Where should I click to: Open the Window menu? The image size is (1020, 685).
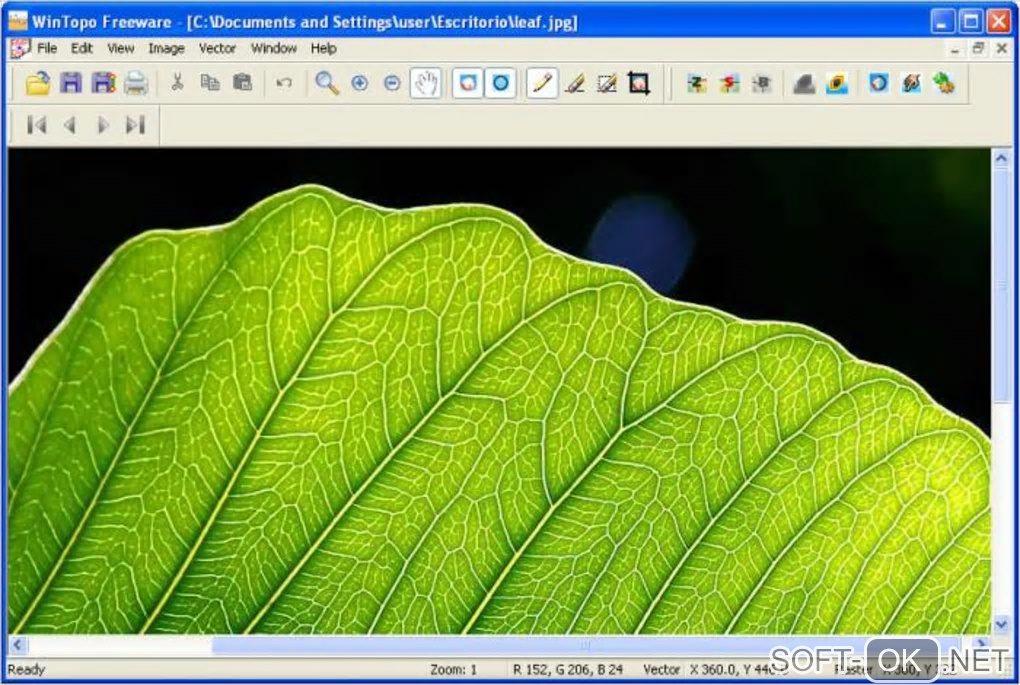pyautogui.click(x=274, y=48)
